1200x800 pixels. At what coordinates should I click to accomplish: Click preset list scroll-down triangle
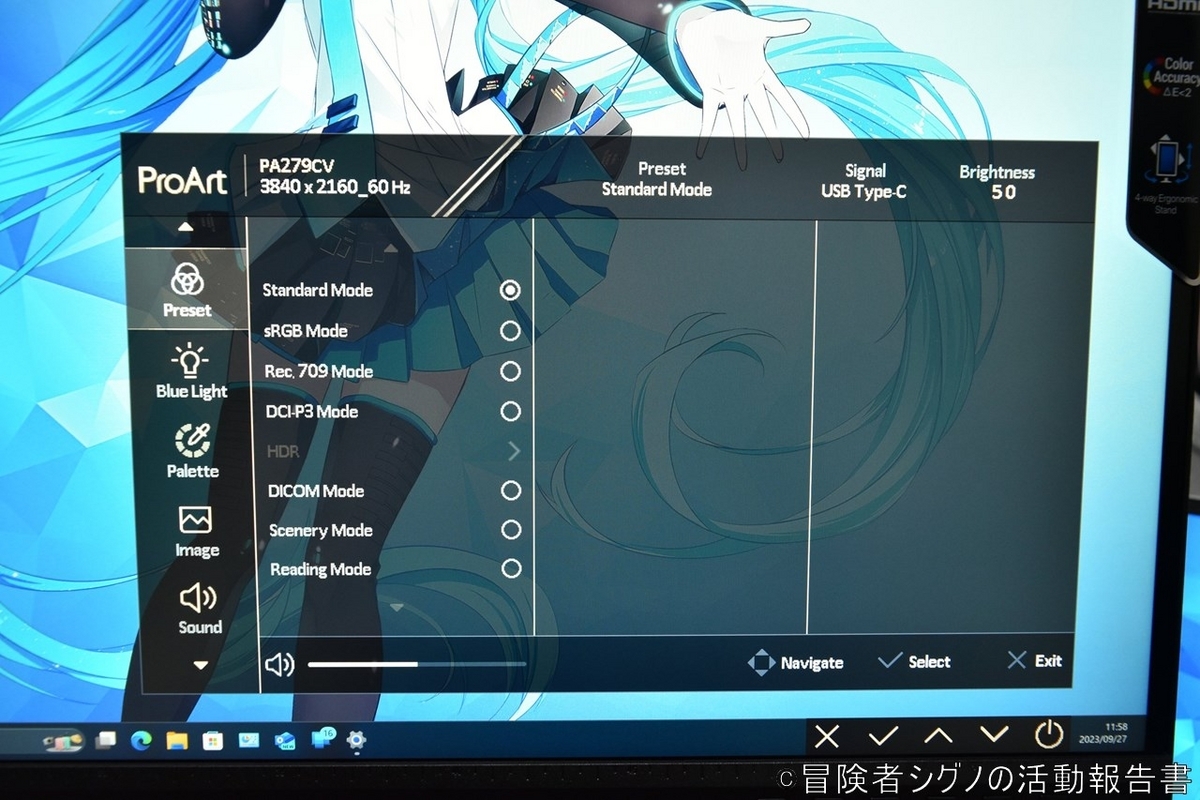396,607
